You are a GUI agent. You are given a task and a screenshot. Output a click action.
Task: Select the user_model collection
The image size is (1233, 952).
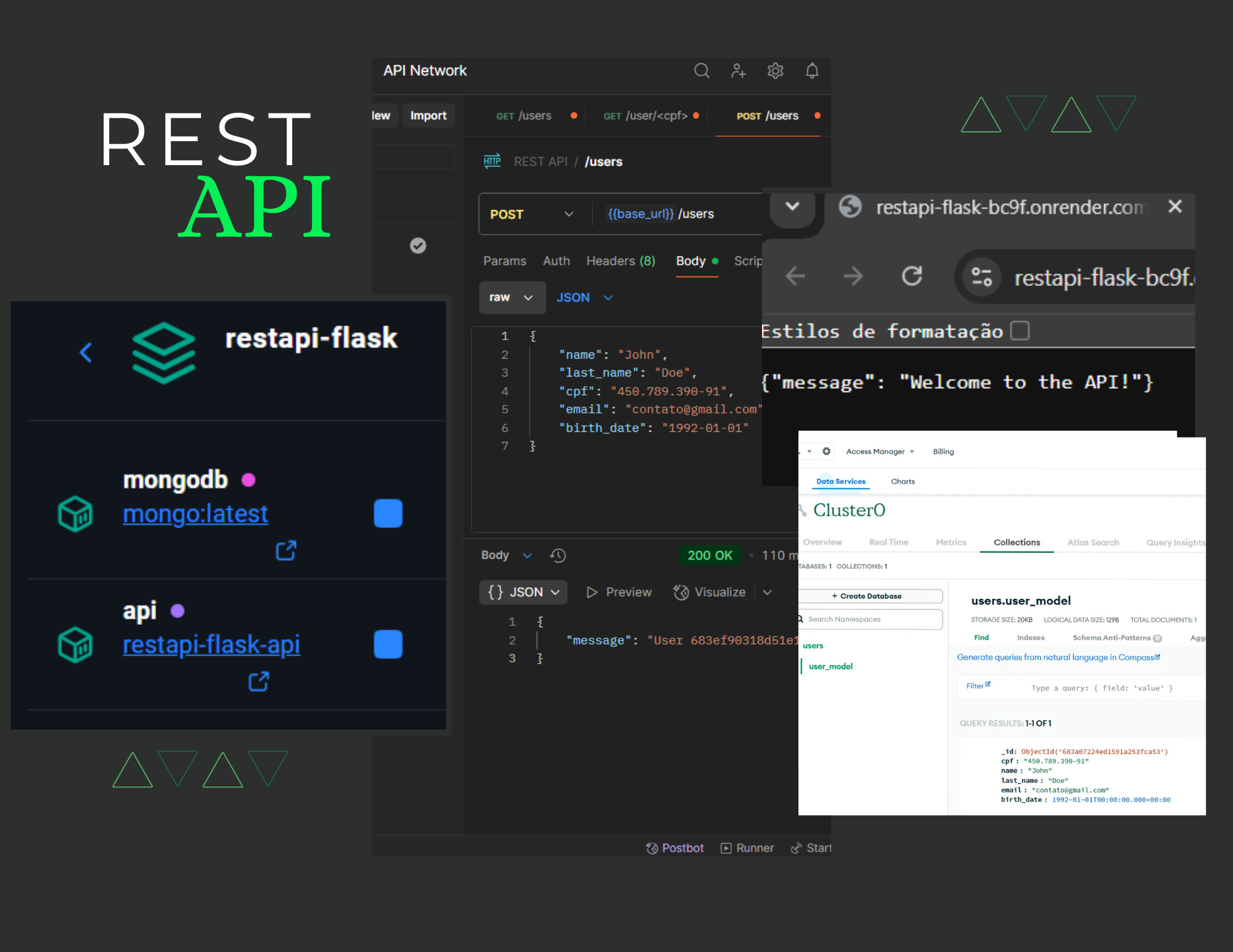[x=830, y=667]
